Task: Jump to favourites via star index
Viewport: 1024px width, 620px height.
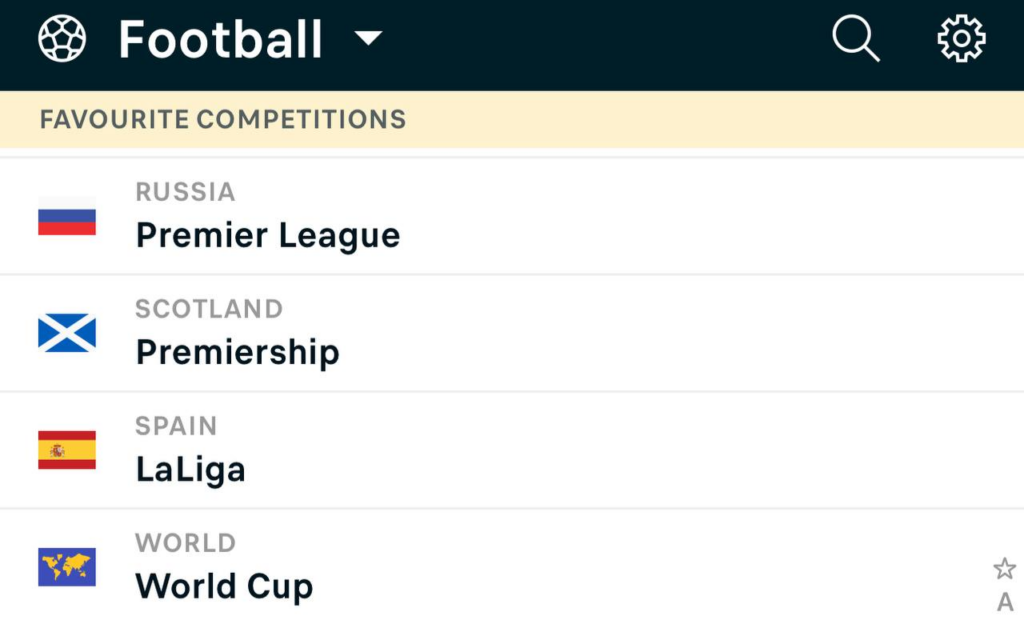Action: (1004, 568)
